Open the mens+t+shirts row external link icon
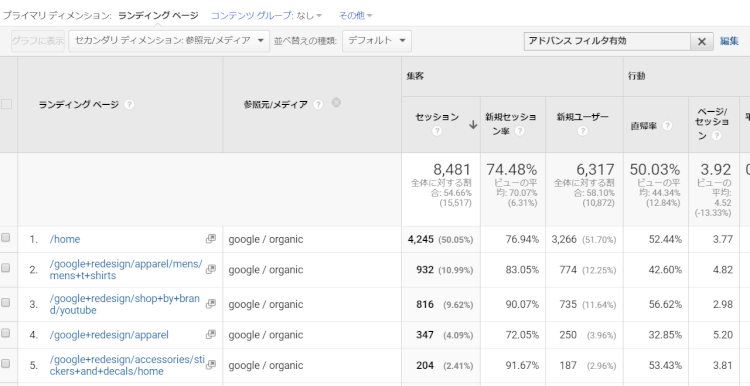 pos(210,269)
